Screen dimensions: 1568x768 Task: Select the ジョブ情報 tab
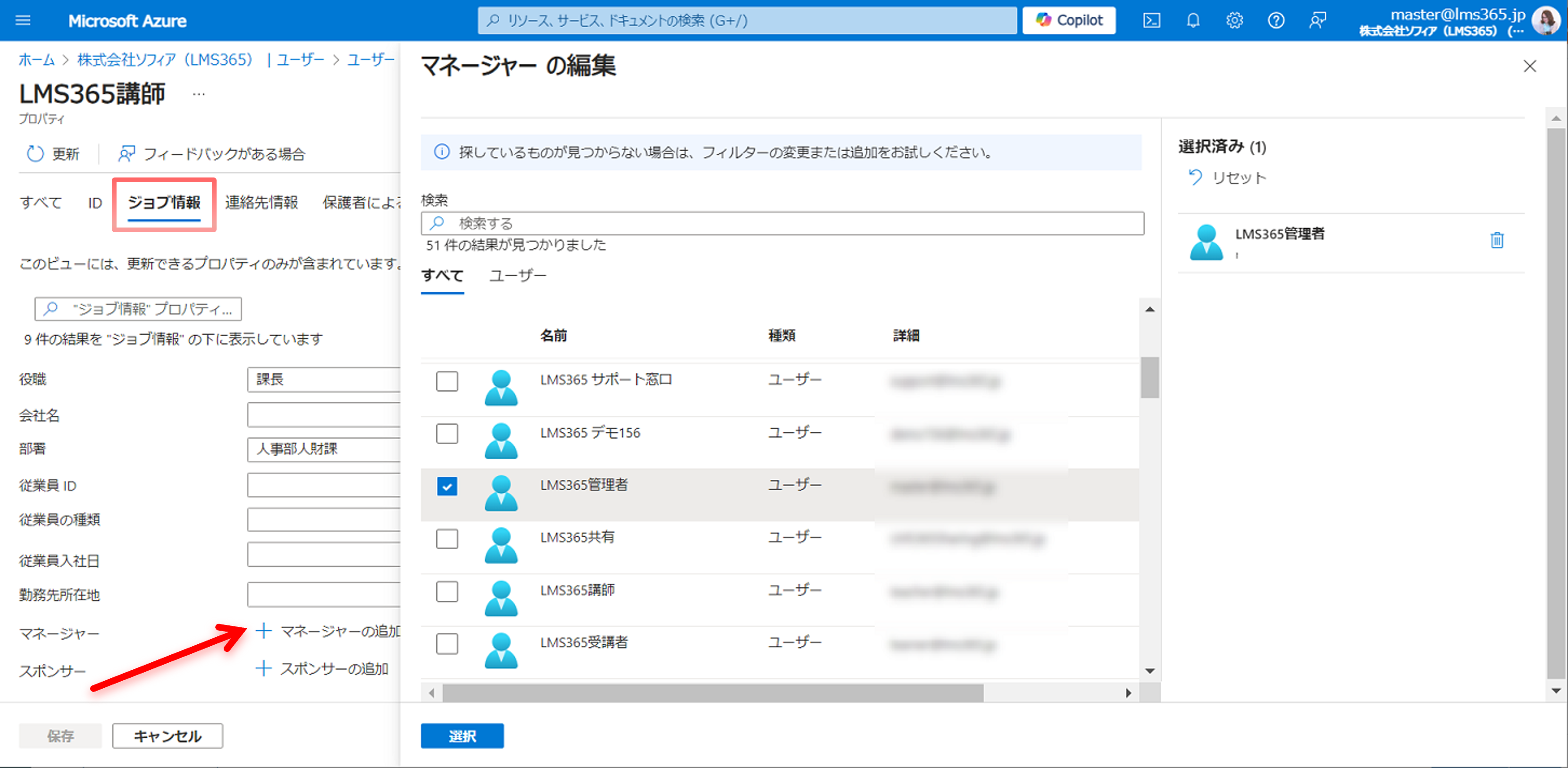[164, 202]
